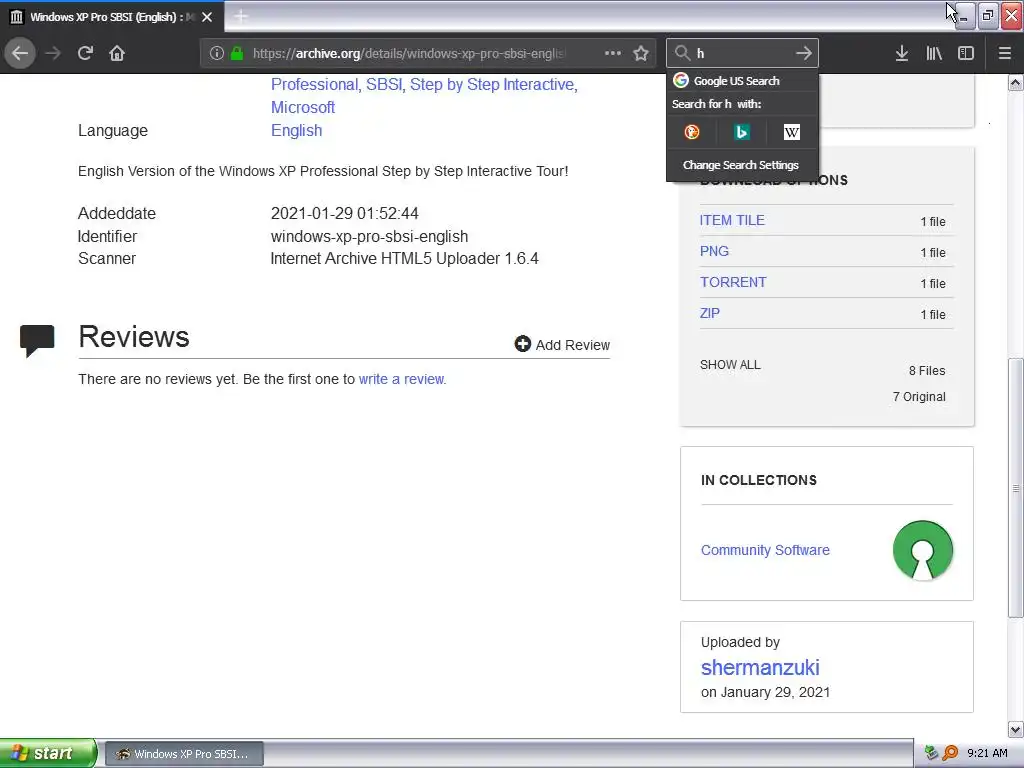1024x768 pixels.
Task: Click the page scrollbar down arrow
Action: point(1016,729)
